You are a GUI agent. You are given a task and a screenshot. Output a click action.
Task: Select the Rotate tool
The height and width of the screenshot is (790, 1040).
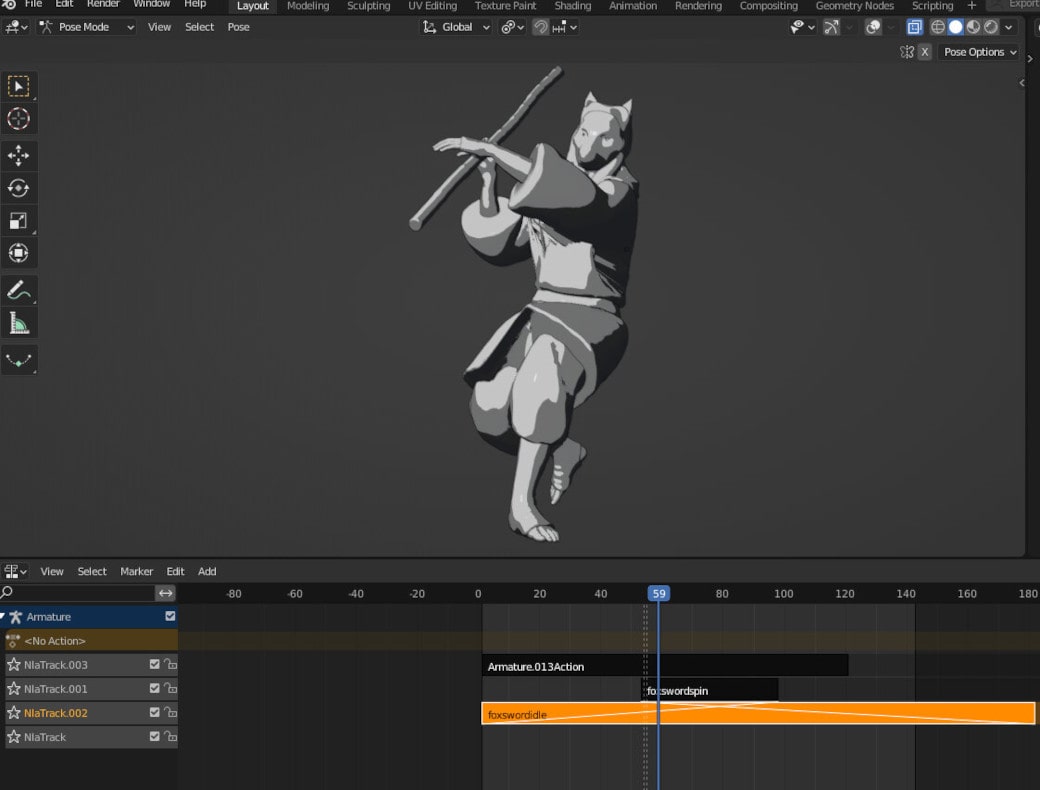click(x=20, y=187)
